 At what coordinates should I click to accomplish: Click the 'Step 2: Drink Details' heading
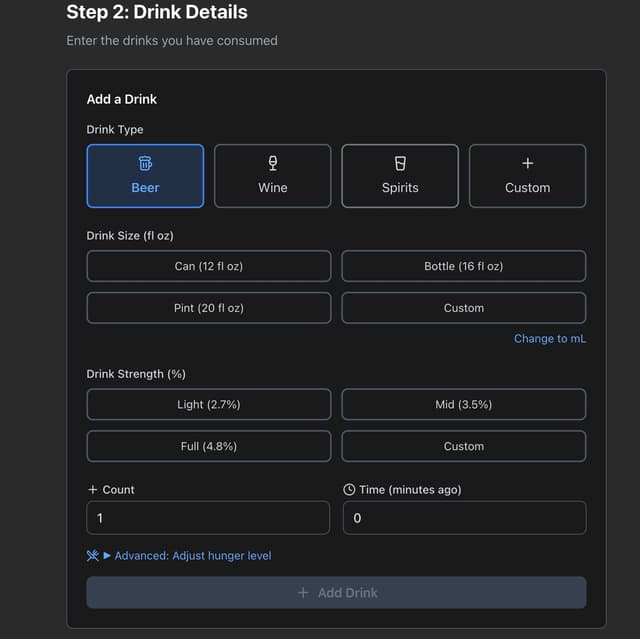[x=157, y=12]
